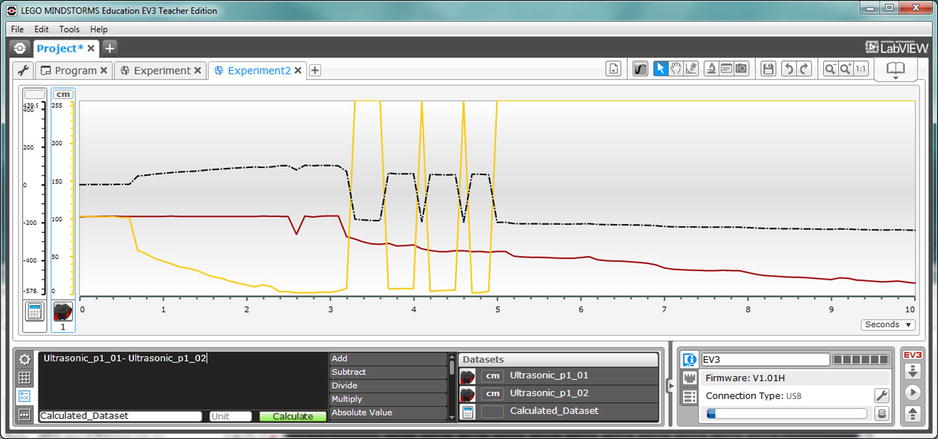Reset graph zoom to 1:1

pyautogui.click(x=861, y=69)
